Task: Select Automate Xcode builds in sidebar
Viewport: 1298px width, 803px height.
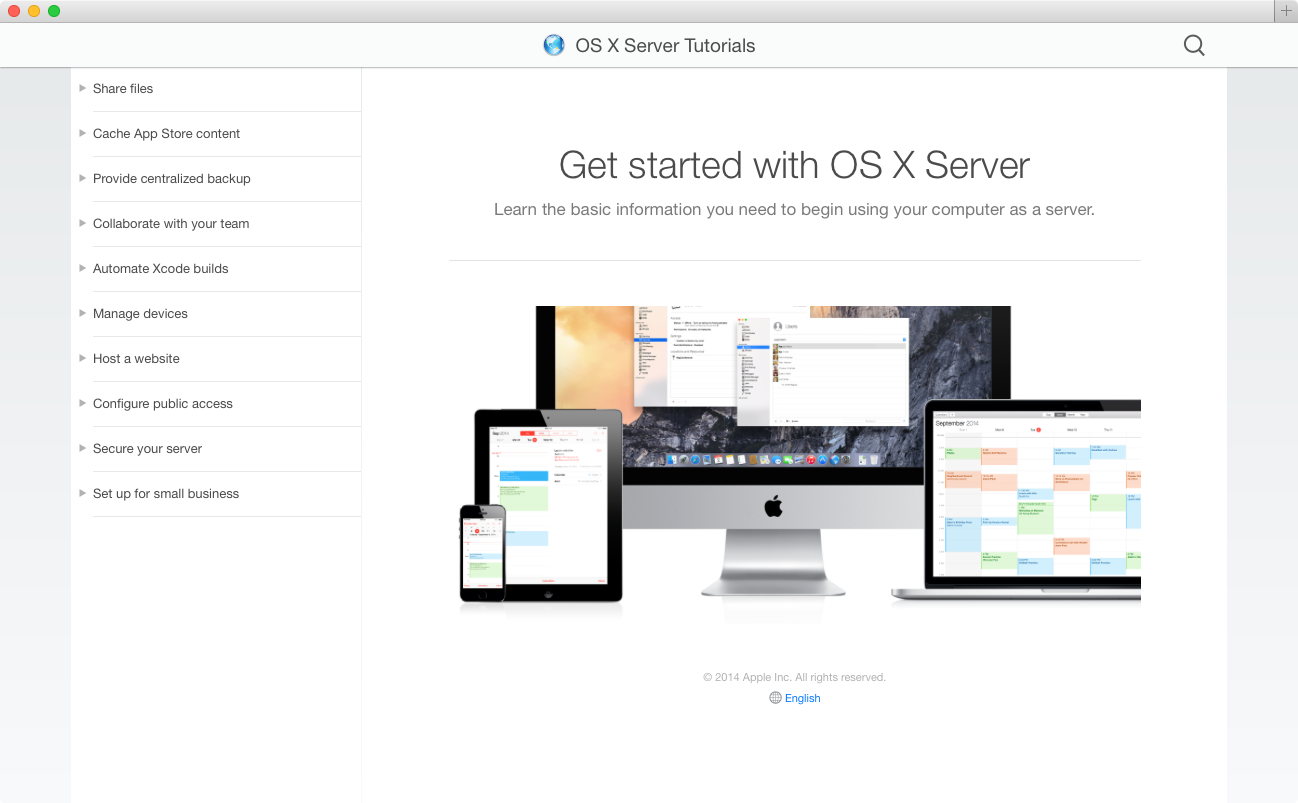Action: tap(160, 269)
